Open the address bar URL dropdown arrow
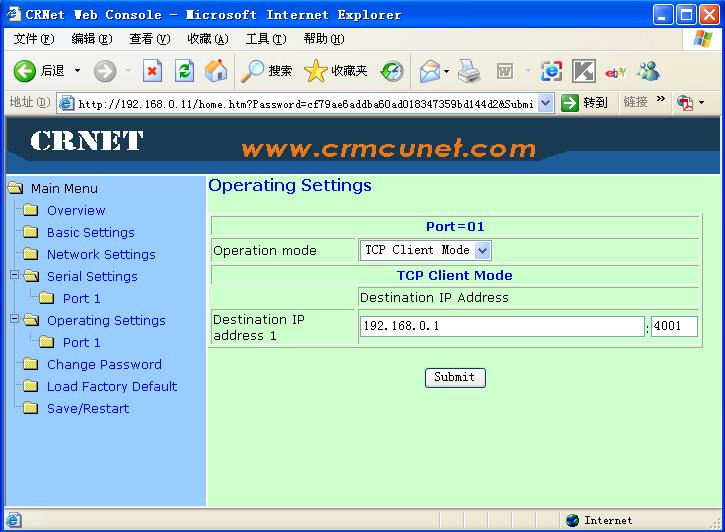Screen dimensions: 725x532 (x=546, y=103)
